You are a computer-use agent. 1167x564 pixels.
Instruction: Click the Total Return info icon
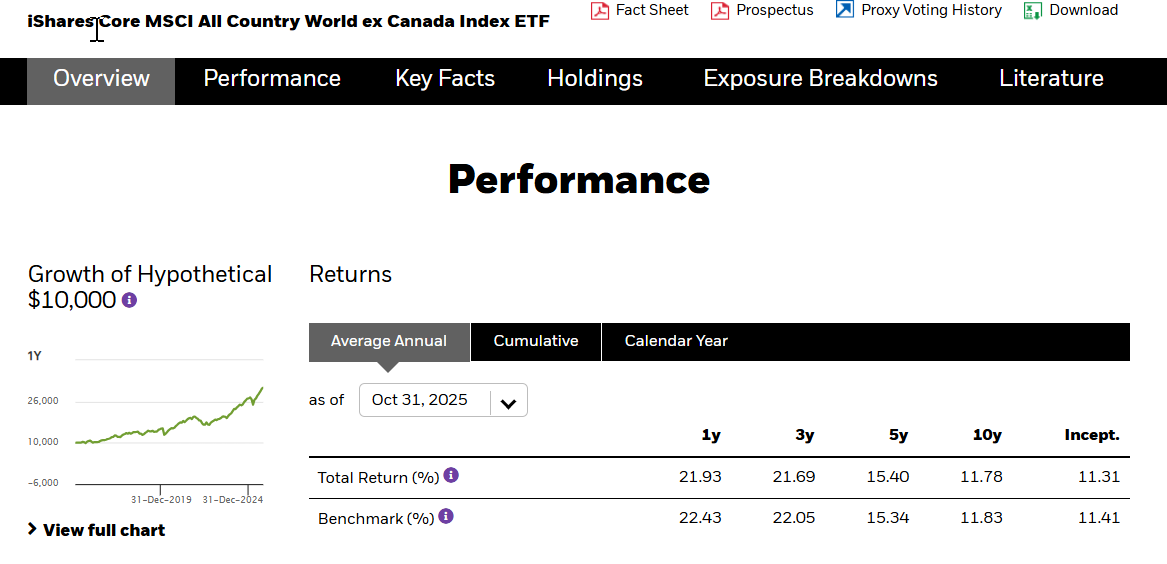451,475
